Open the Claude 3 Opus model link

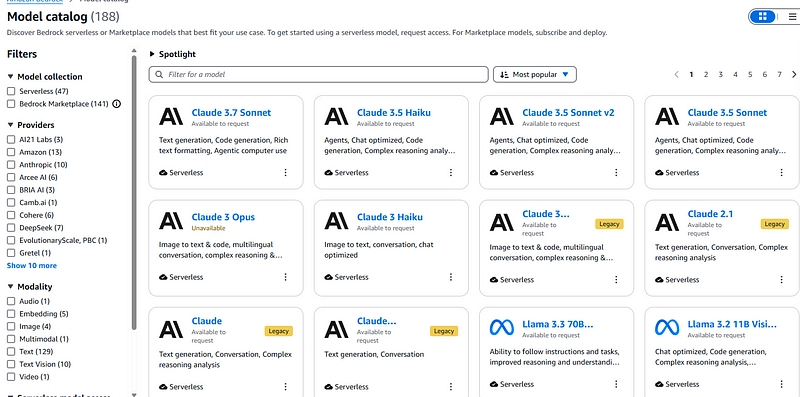[223, 217]
